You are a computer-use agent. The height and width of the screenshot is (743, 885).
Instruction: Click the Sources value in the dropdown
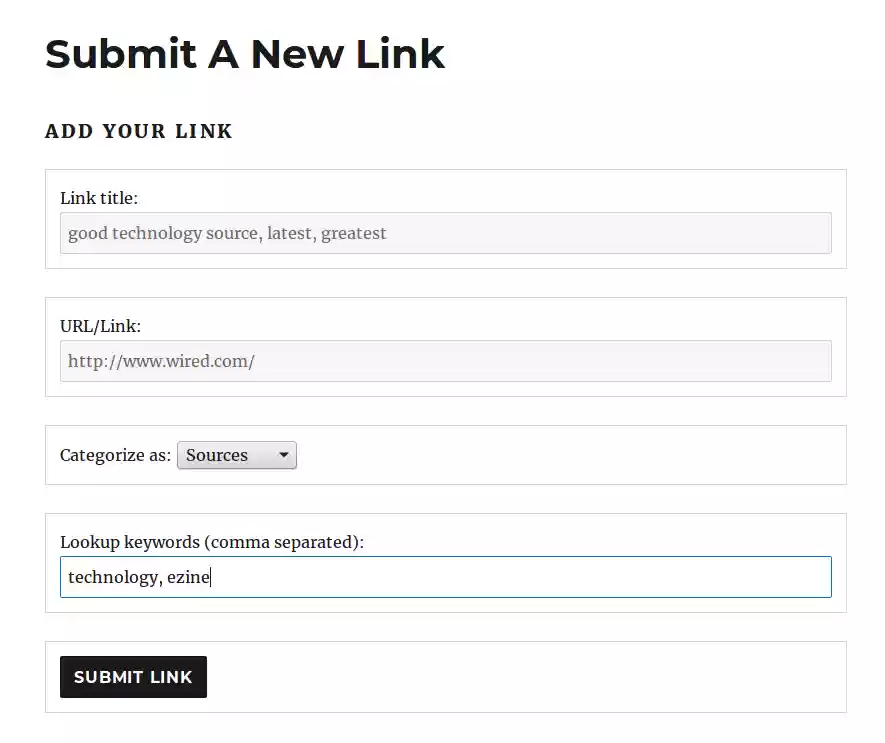pos(217,455)
